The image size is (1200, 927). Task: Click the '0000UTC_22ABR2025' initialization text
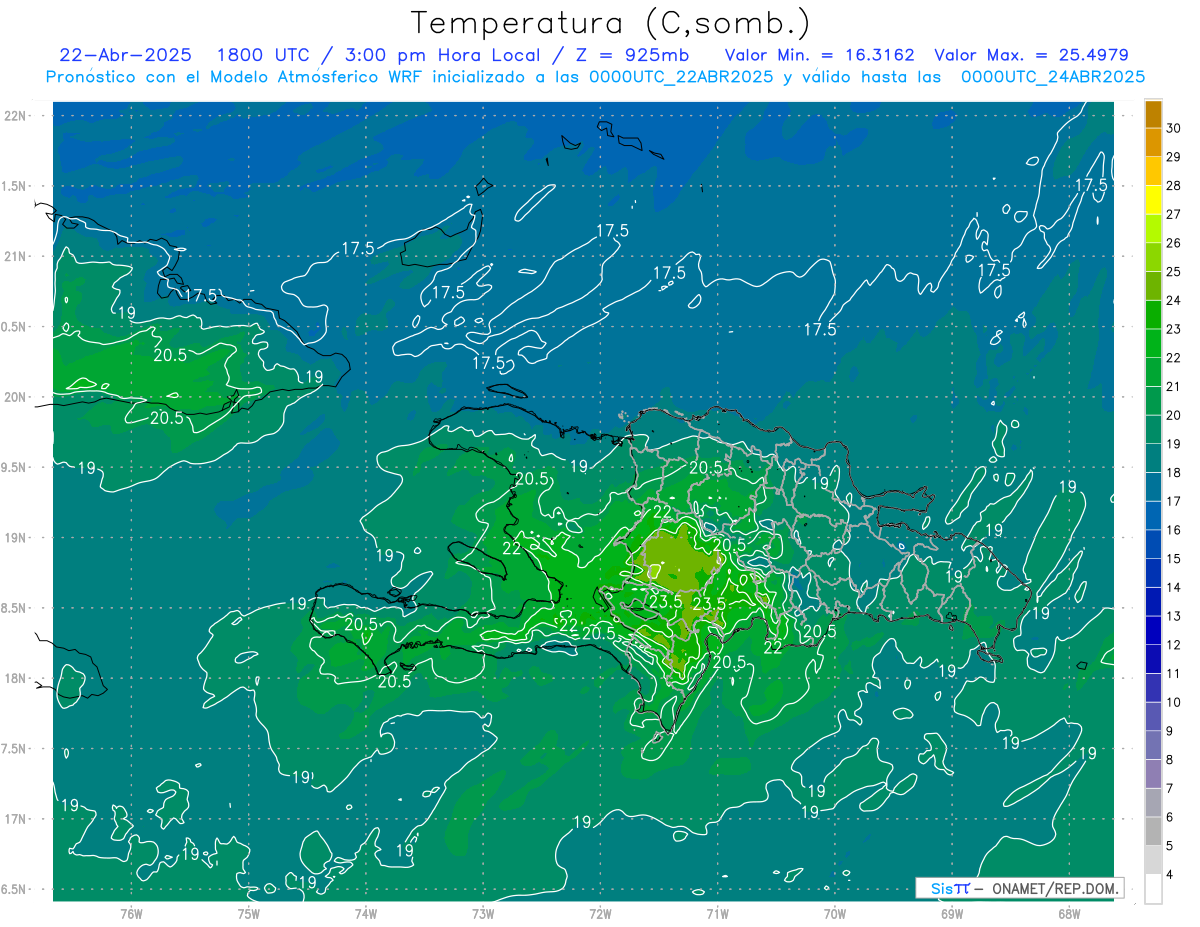tap(680, 77)
